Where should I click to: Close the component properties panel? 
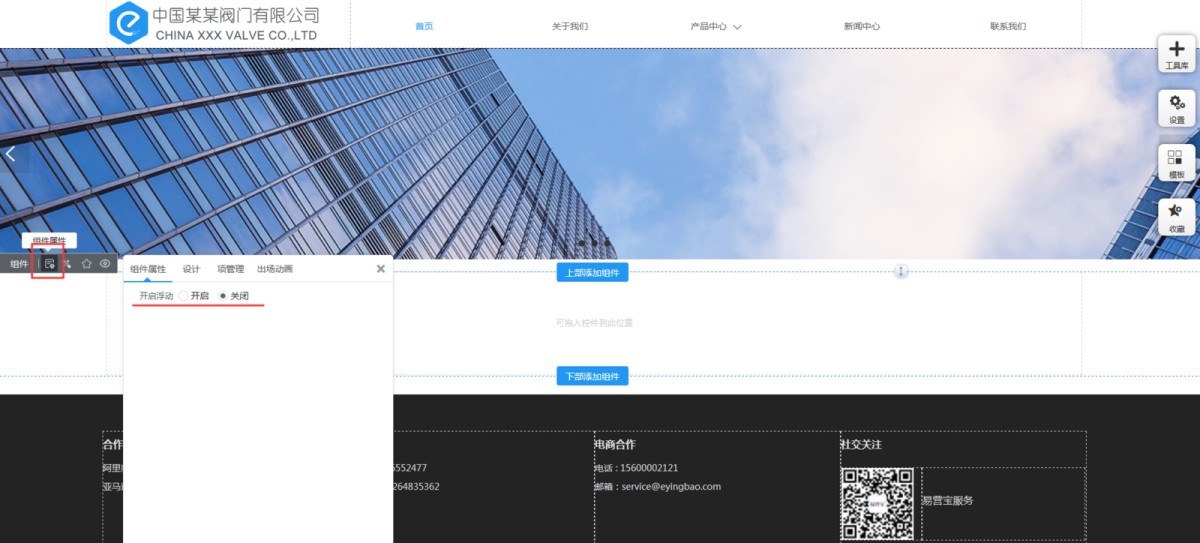tap(380, 269)
